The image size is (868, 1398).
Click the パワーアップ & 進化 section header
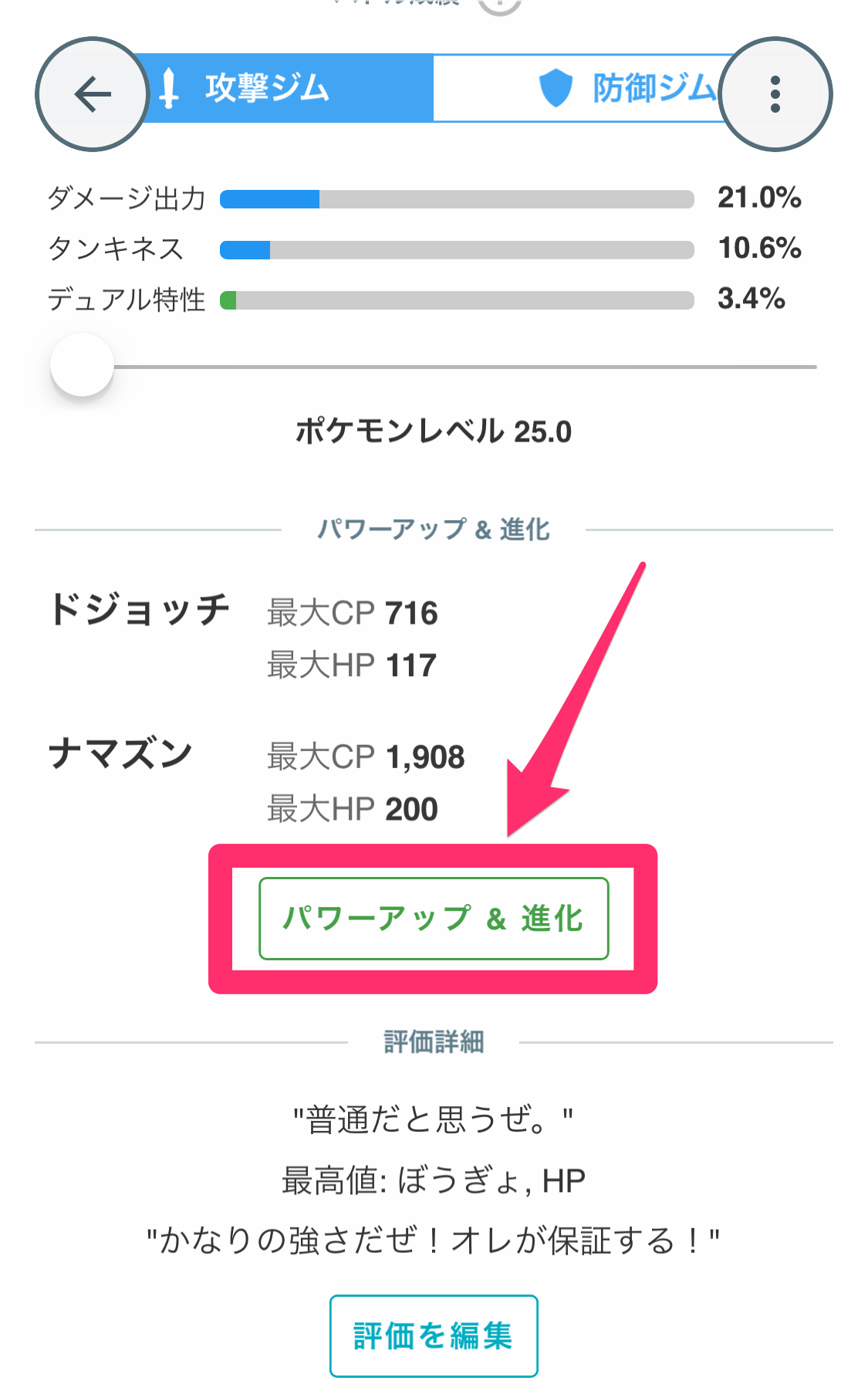434,529
